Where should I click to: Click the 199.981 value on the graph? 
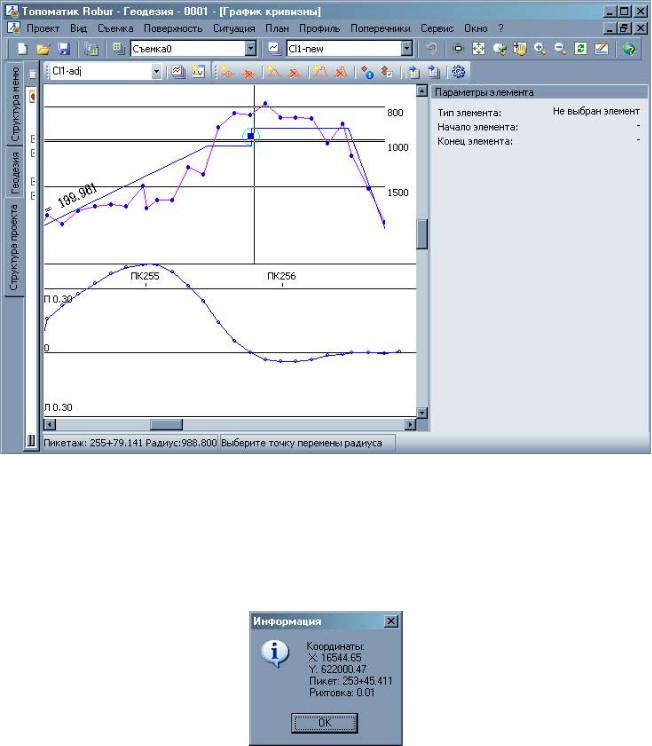[78, 196]
